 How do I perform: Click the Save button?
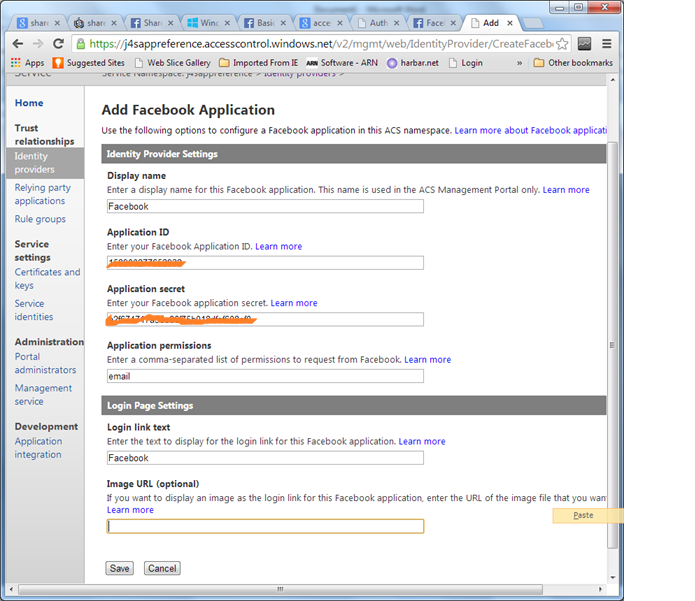point(120,568)
